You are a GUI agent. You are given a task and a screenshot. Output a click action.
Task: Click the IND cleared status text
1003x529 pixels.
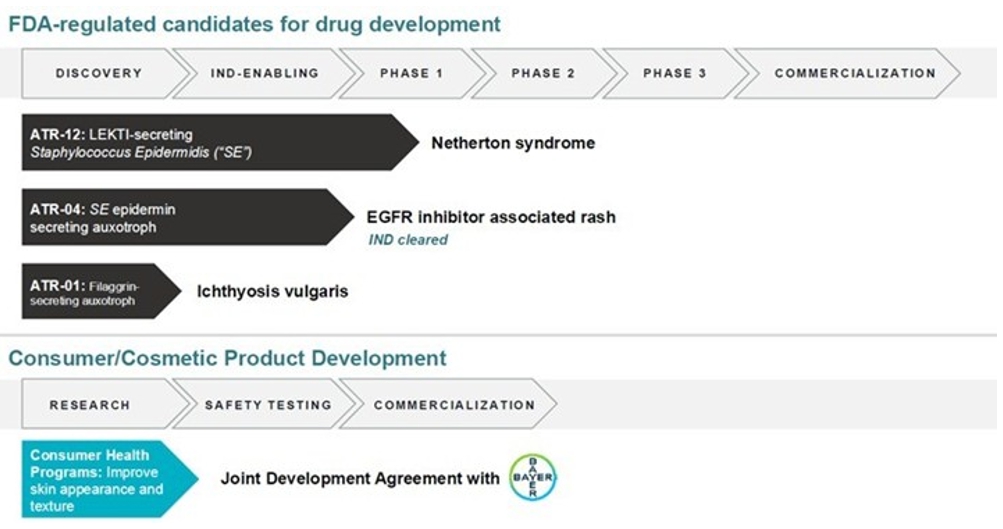[x=408, y=240]
